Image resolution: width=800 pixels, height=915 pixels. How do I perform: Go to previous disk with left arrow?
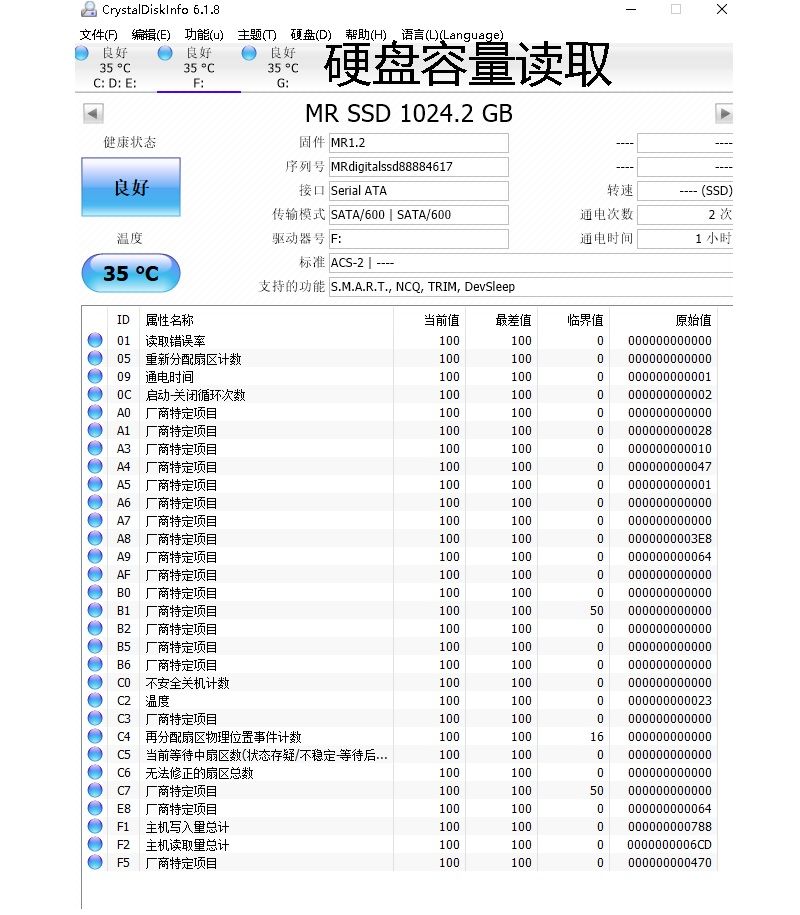(93, 113)
